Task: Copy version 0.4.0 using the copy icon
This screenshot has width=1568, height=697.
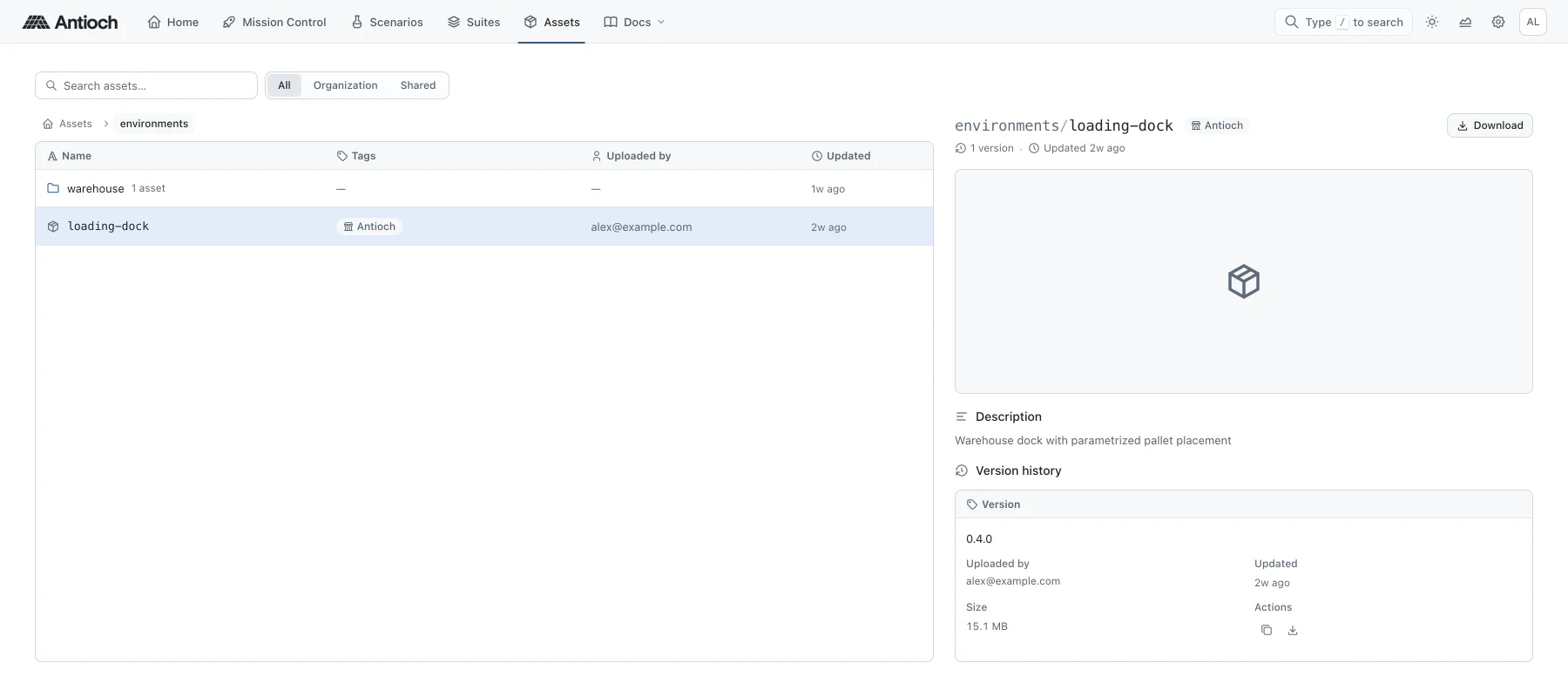Action: 1267,630
